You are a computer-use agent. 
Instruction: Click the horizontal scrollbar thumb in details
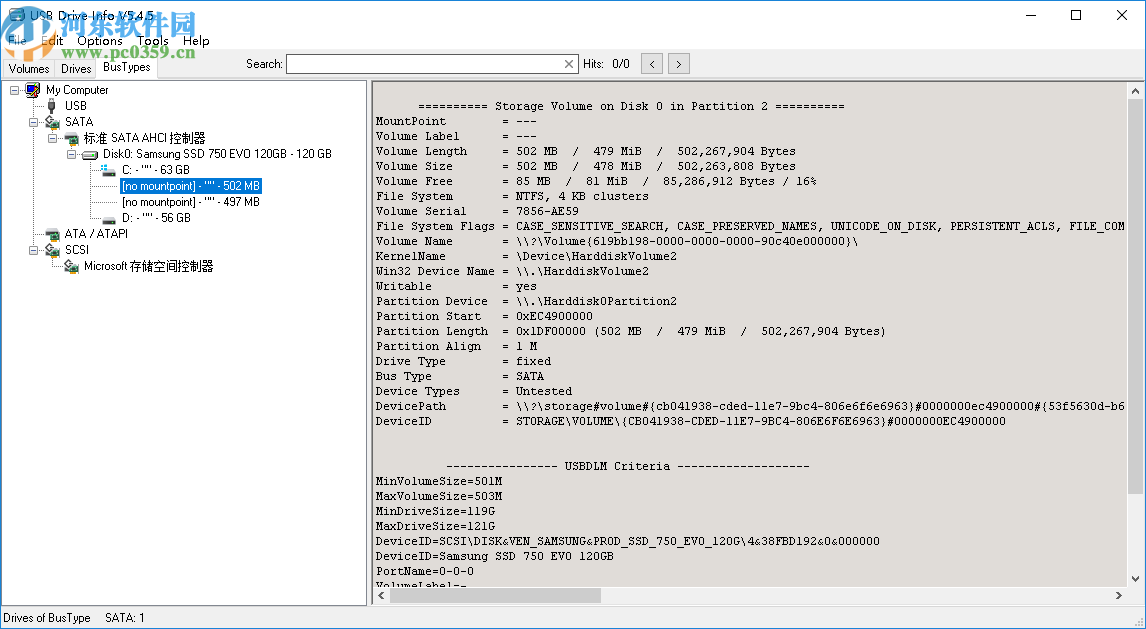coord(495,596)
